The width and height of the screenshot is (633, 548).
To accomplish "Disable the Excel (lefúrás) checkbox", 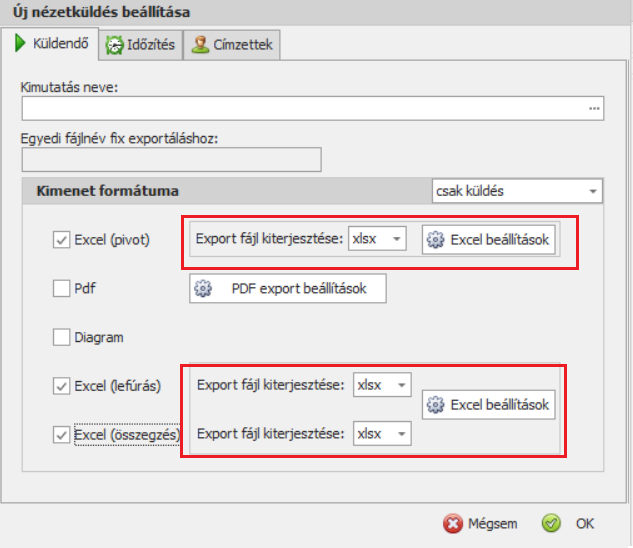I will point(61,385).
